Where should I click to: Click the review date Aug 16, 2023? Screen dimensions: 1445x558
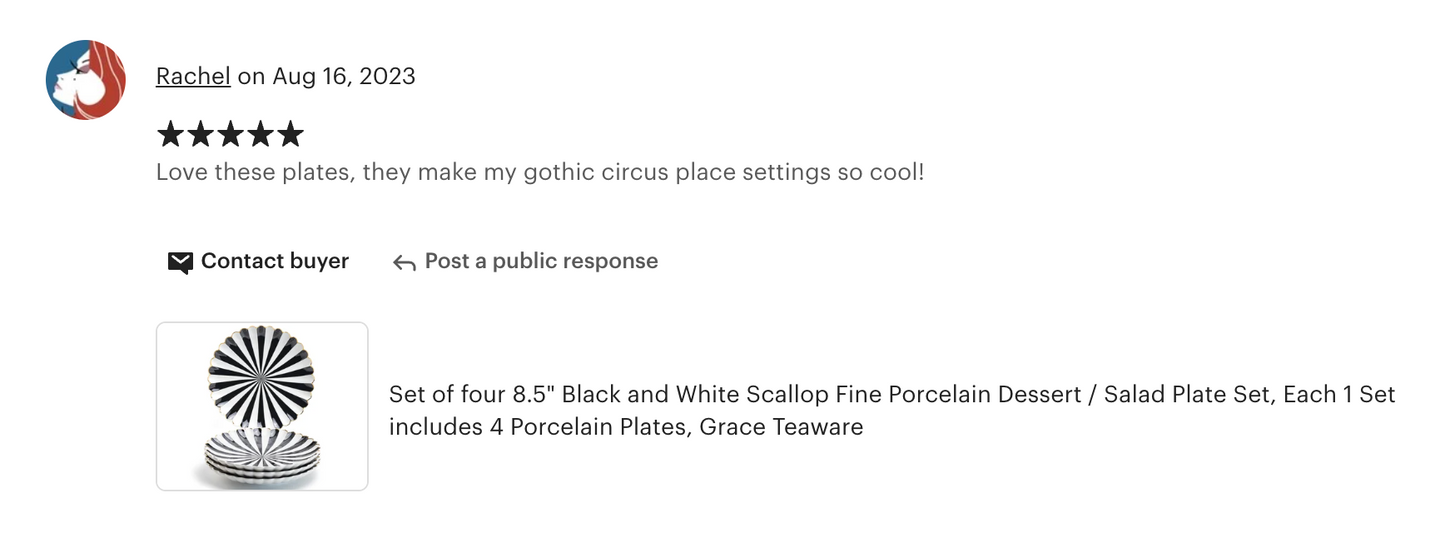pyautogui.click(x=343, y=76)
